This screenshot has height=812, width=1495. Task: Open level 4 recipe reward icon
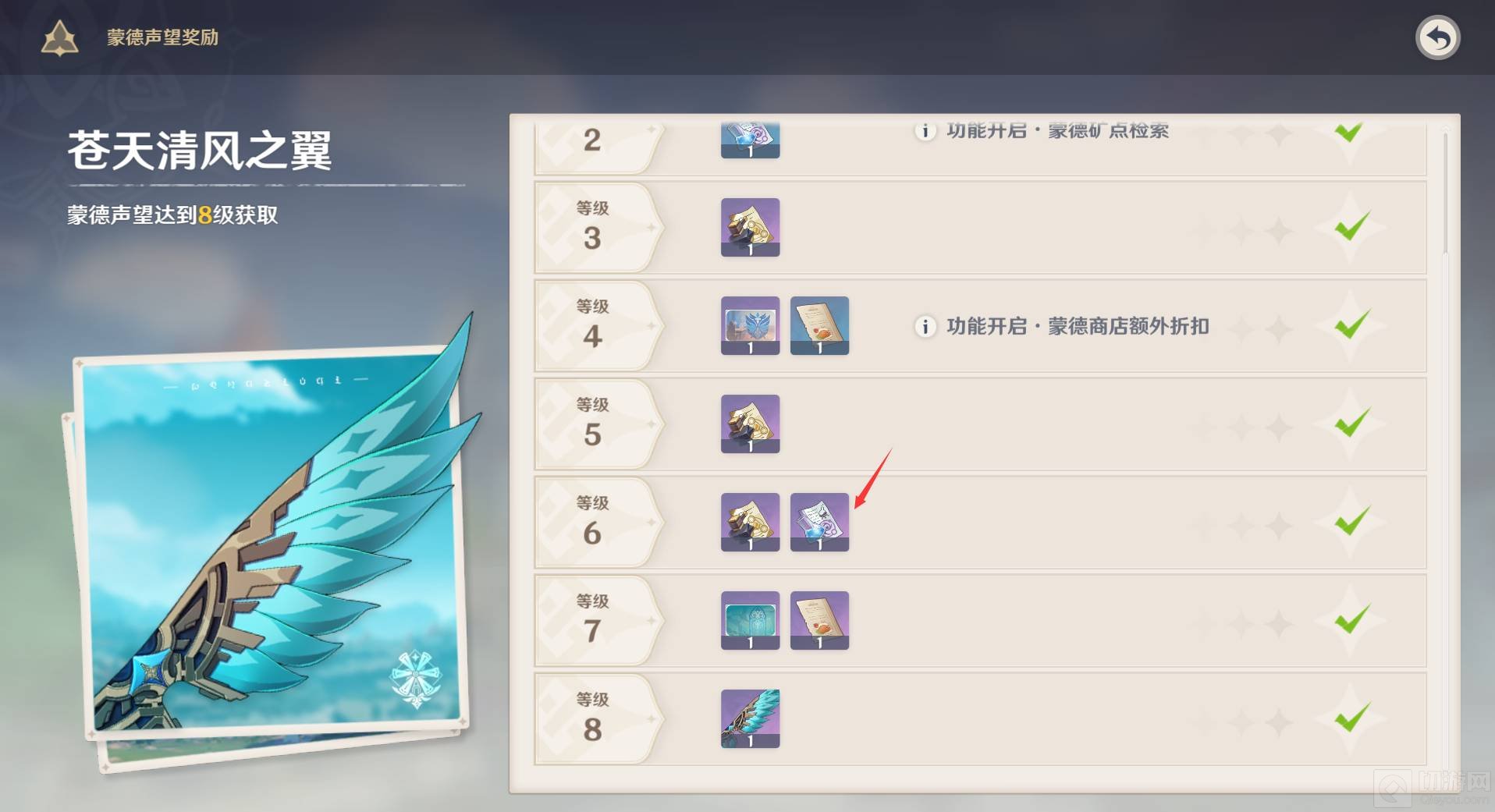[819, 325]
